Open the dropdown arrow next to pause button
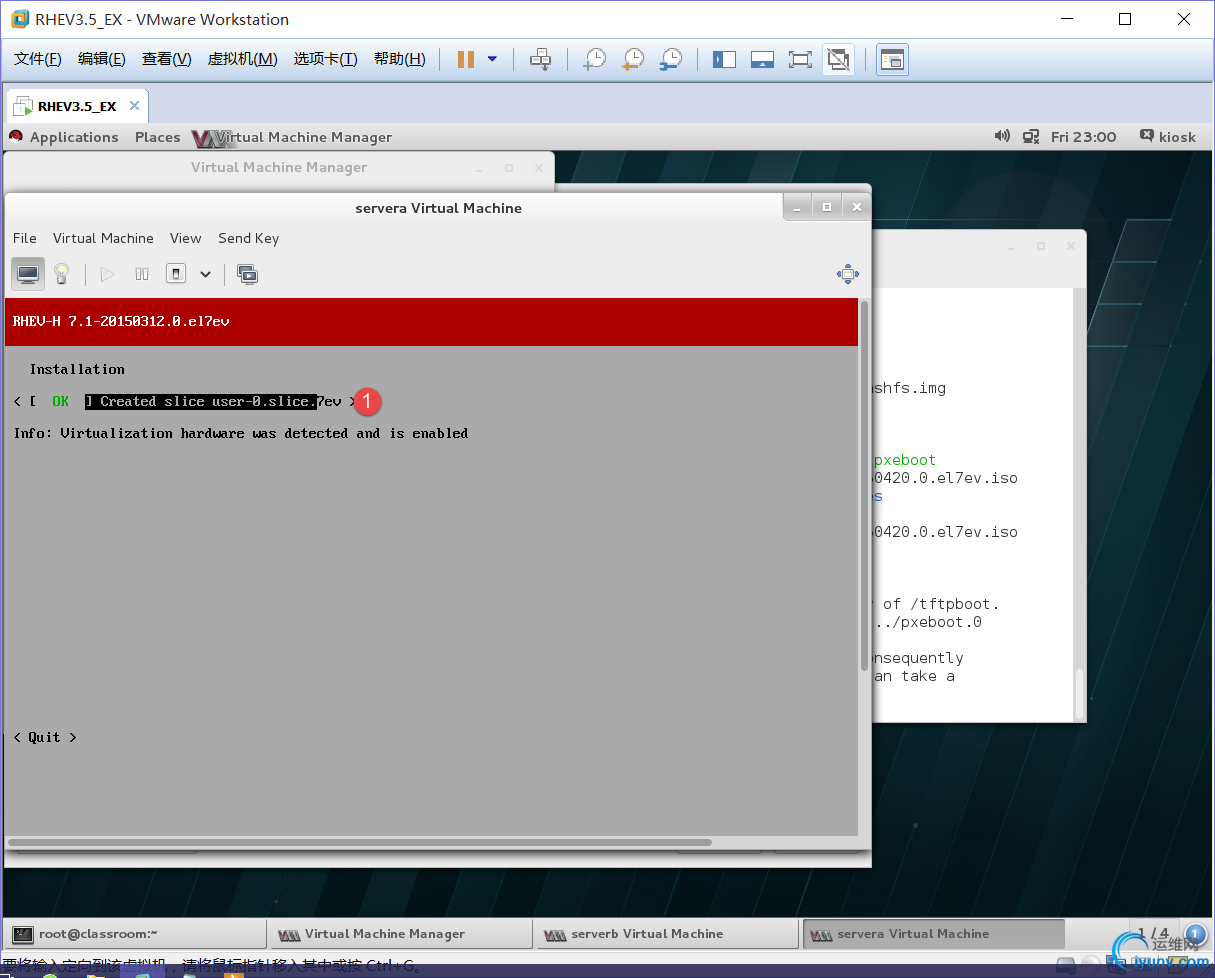1215x978 pixels. 492,60
